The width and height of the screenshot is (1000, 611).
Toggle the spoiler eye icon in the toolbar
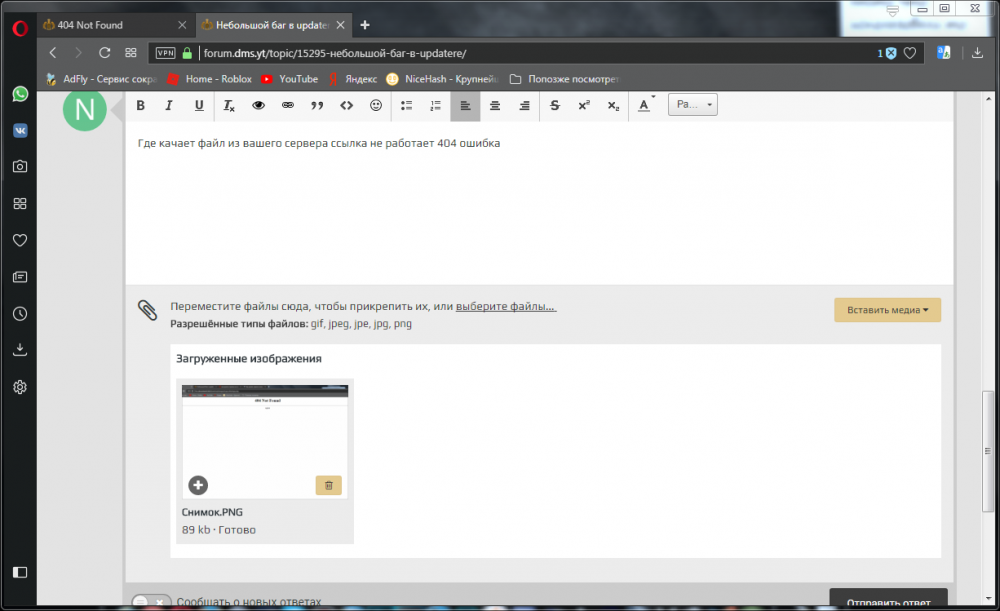point(258,105)
